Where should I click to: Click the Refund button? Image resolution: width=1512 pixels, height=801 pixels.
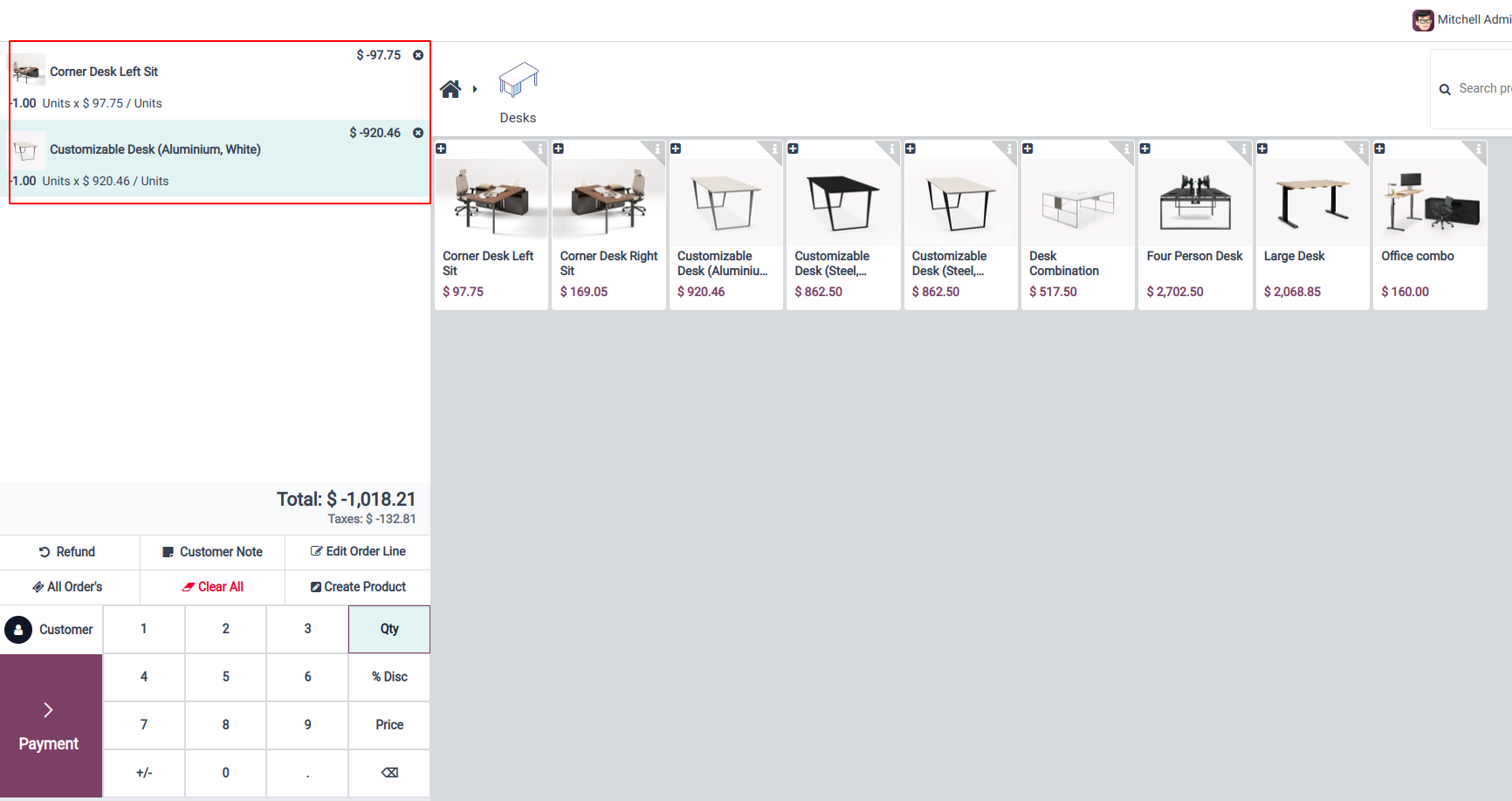pos(70,552)
